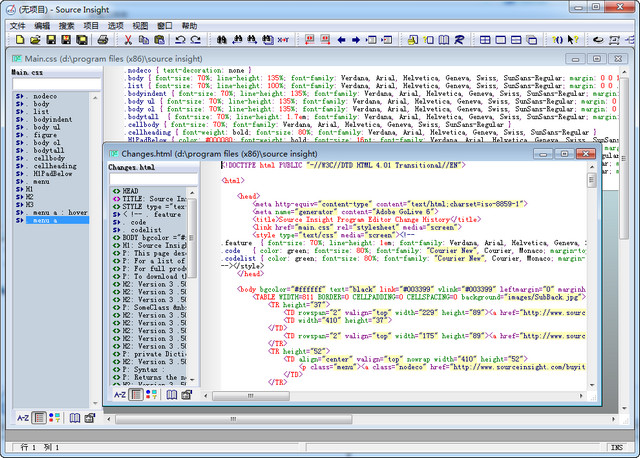Click the Go Back blue arrow icon
The width and height of the screenshot is (640, 458).
tap(341, 40)
